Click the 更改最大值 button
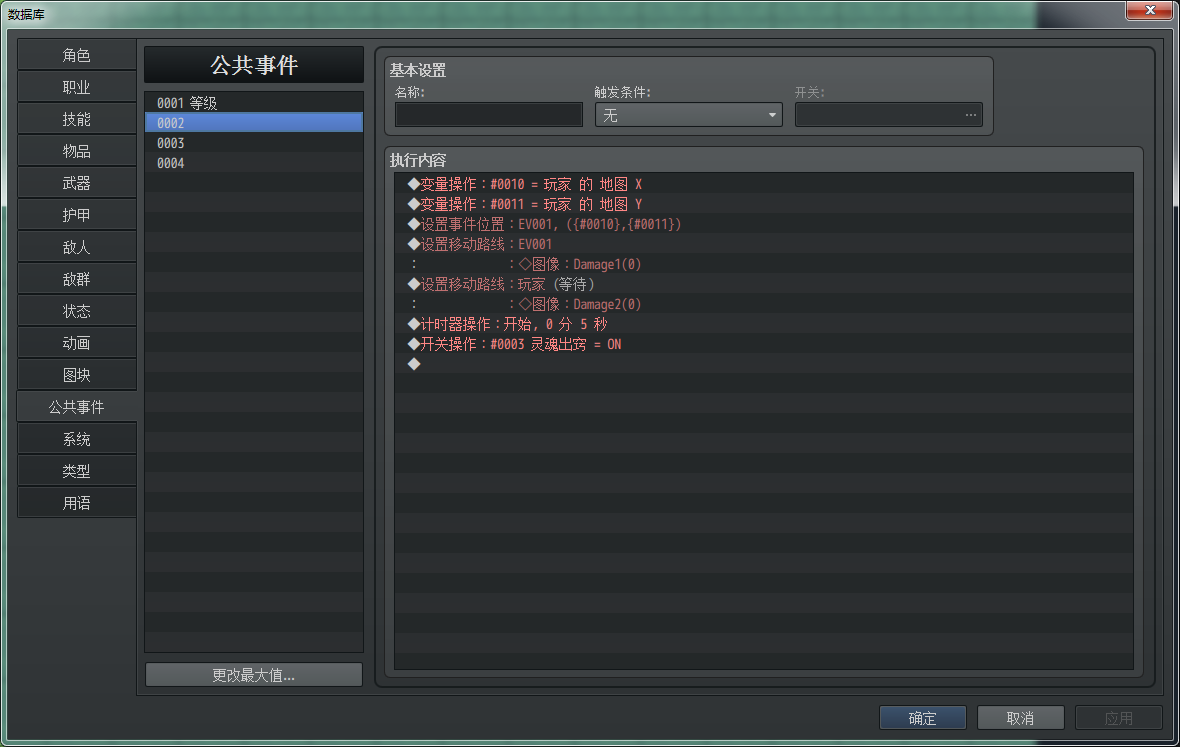 coord(254,675)
